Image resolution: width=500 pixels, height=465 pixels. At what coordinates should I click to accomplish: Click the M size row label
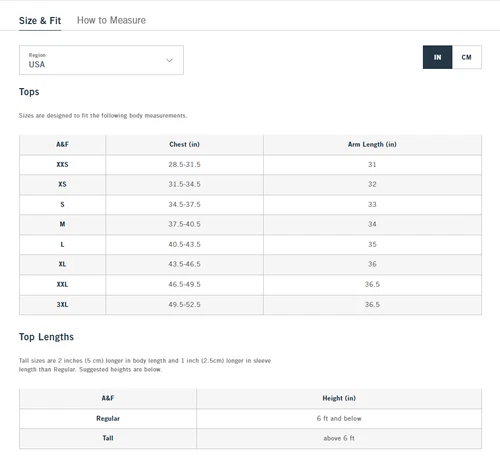(x=62, y=224)
